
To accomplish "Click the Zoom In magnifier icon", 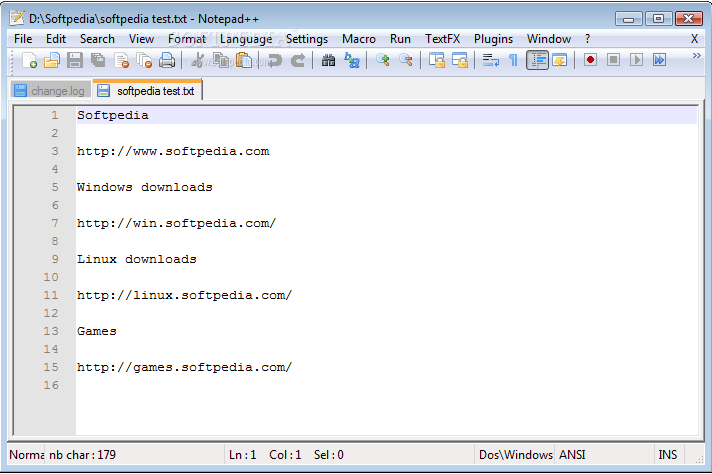I will click(x=383, y=60).
